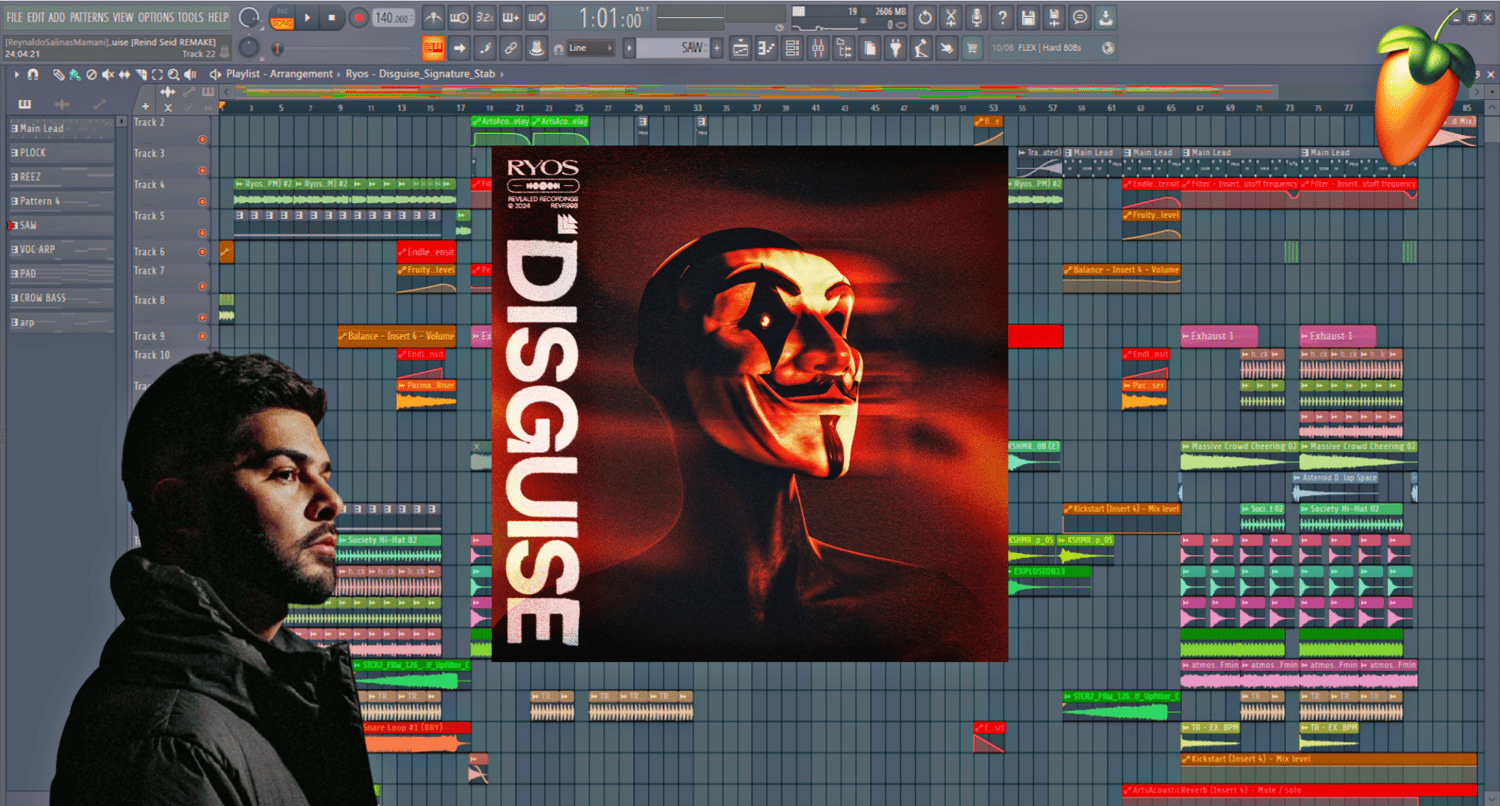This screenshot has width=1500, height=806.
Task: Toggle the PAT/SONG mode switch
Action: pyautogui.click(x=281, y=17)
